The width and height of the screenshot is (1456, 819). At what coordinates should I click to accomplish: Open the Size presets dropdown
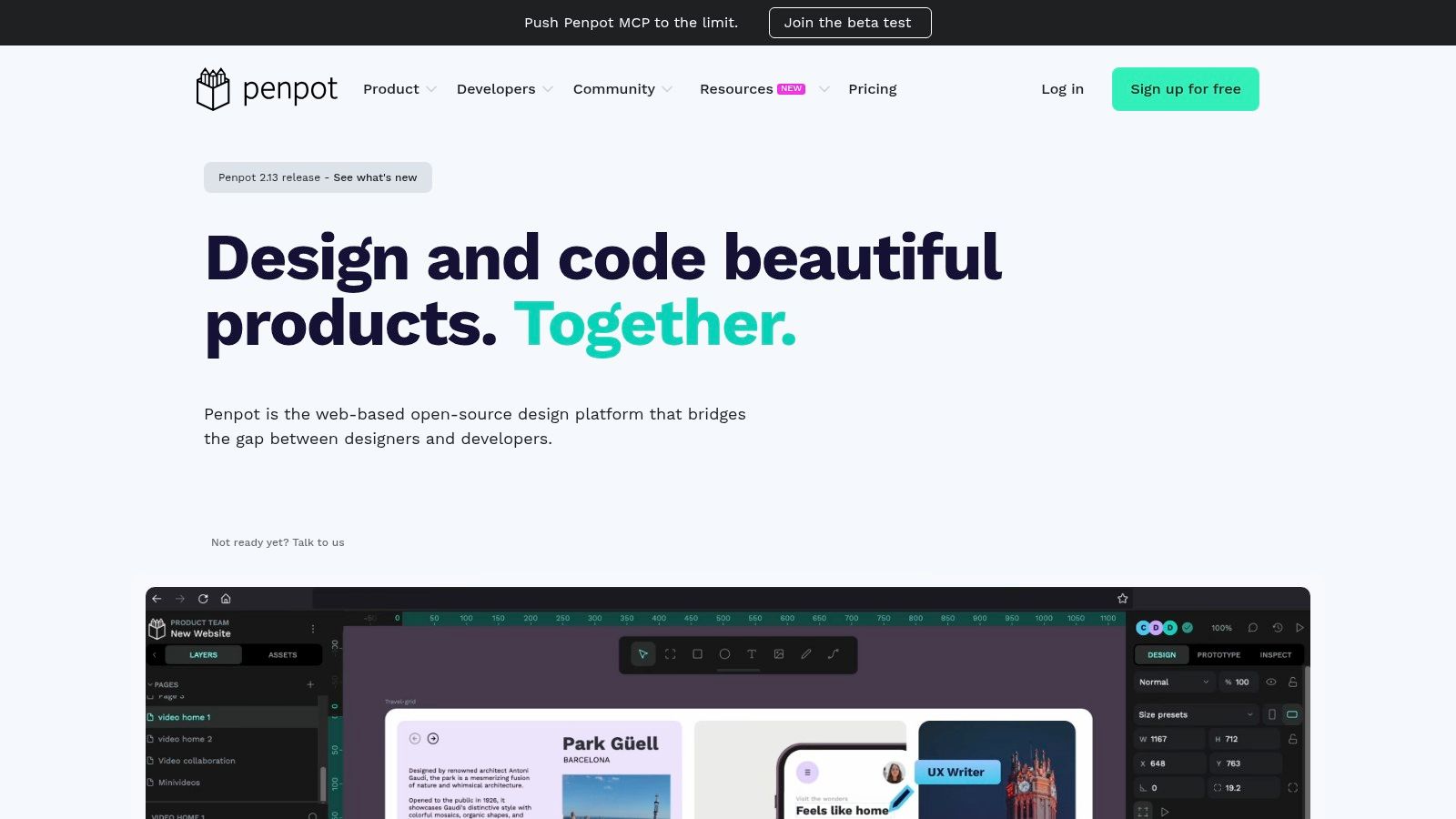pyautogui.click(x=1196, y=714)
